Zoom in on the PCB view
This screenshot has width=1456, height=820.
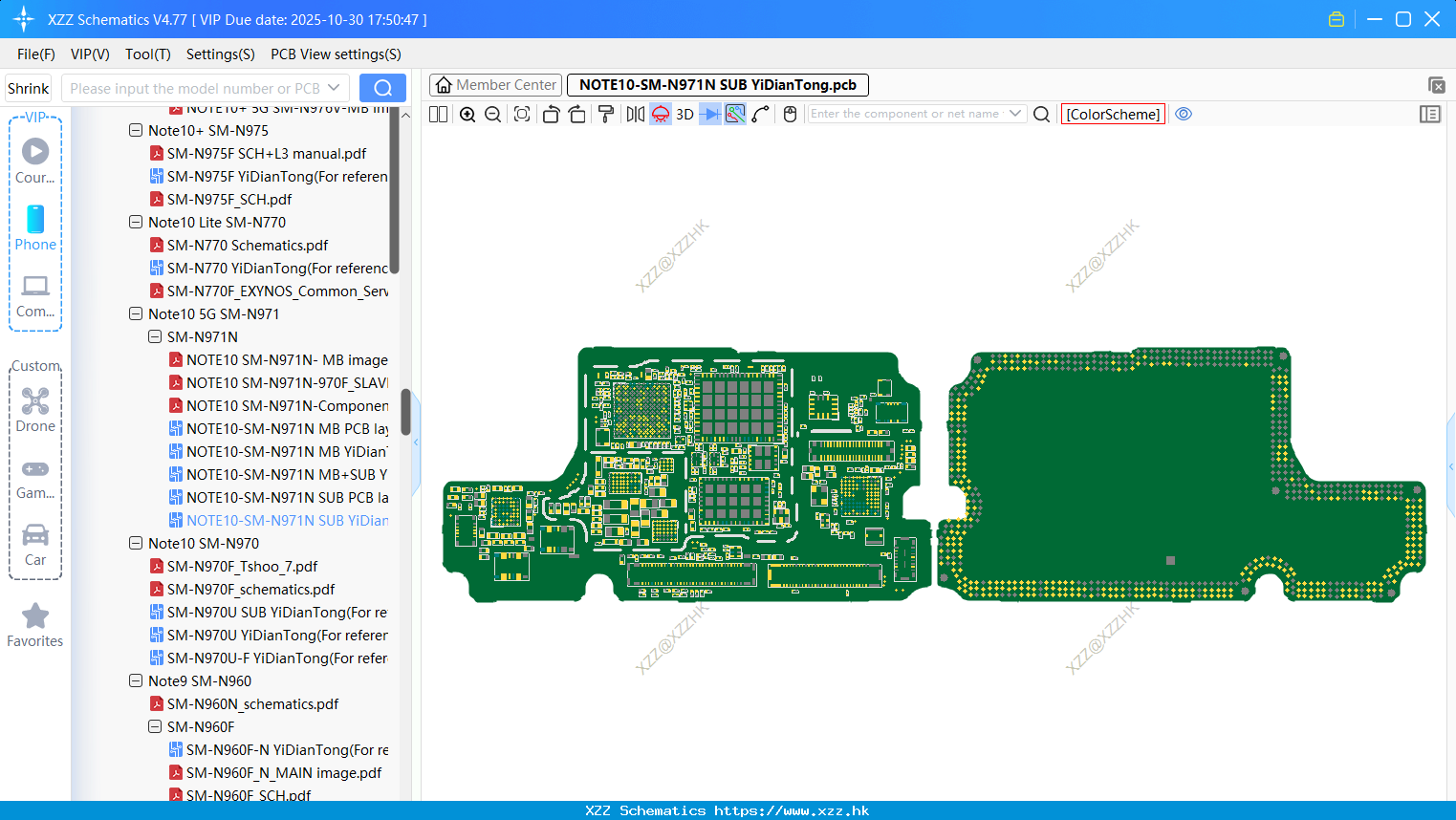pos(467,114)
